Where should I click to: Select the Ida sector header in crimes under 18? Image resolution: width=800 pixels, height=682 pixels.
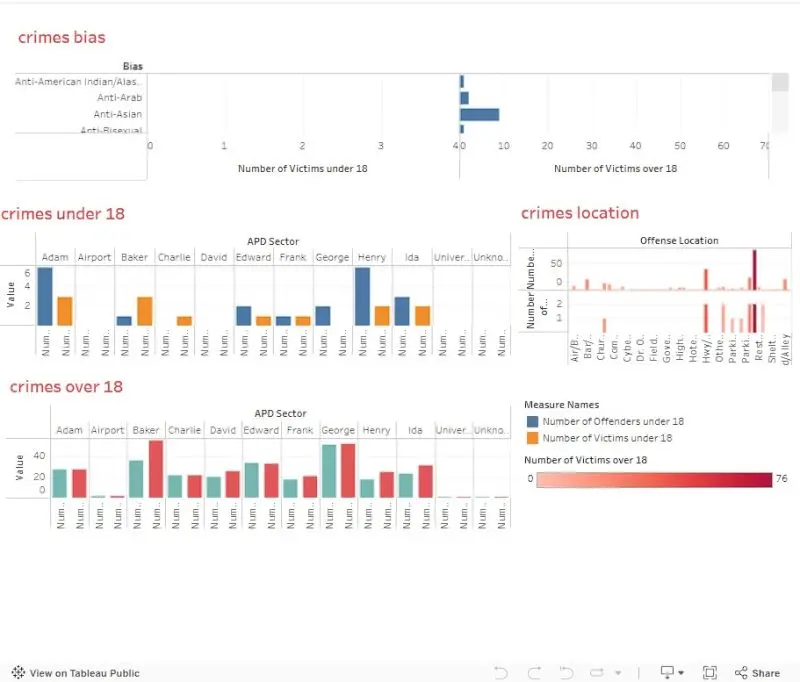tap(412, 257)
